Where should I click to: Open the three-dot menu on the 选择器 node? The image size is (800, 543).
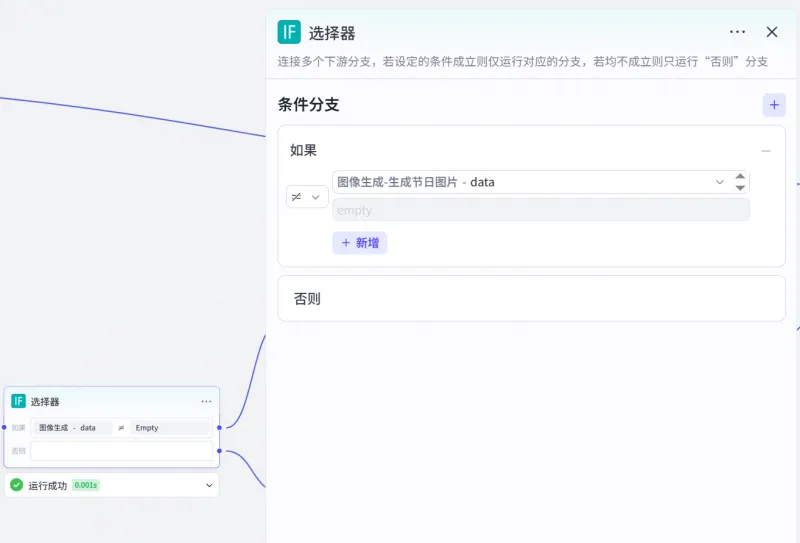coord(206,401)
